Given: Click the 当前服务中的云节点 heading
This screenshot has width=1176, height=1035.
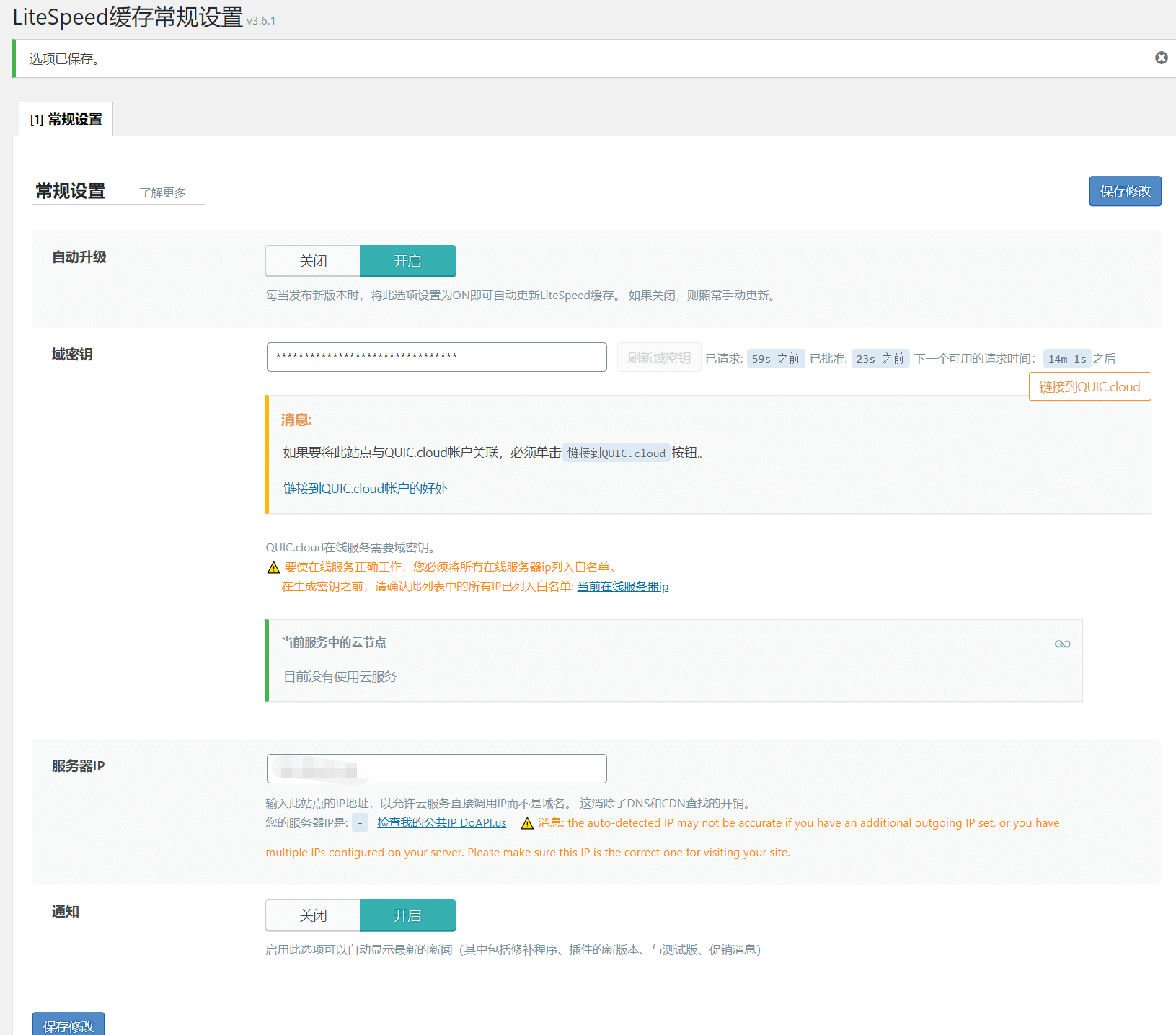Looking at the screenshot, I should (x=333, y=642).
